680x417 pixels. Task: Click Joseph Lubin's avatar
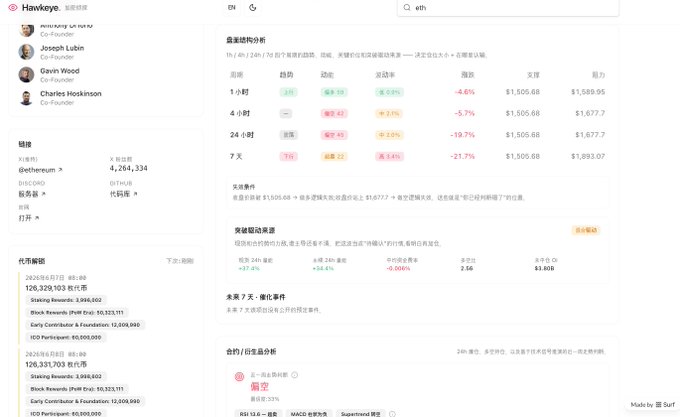(26, 52)
